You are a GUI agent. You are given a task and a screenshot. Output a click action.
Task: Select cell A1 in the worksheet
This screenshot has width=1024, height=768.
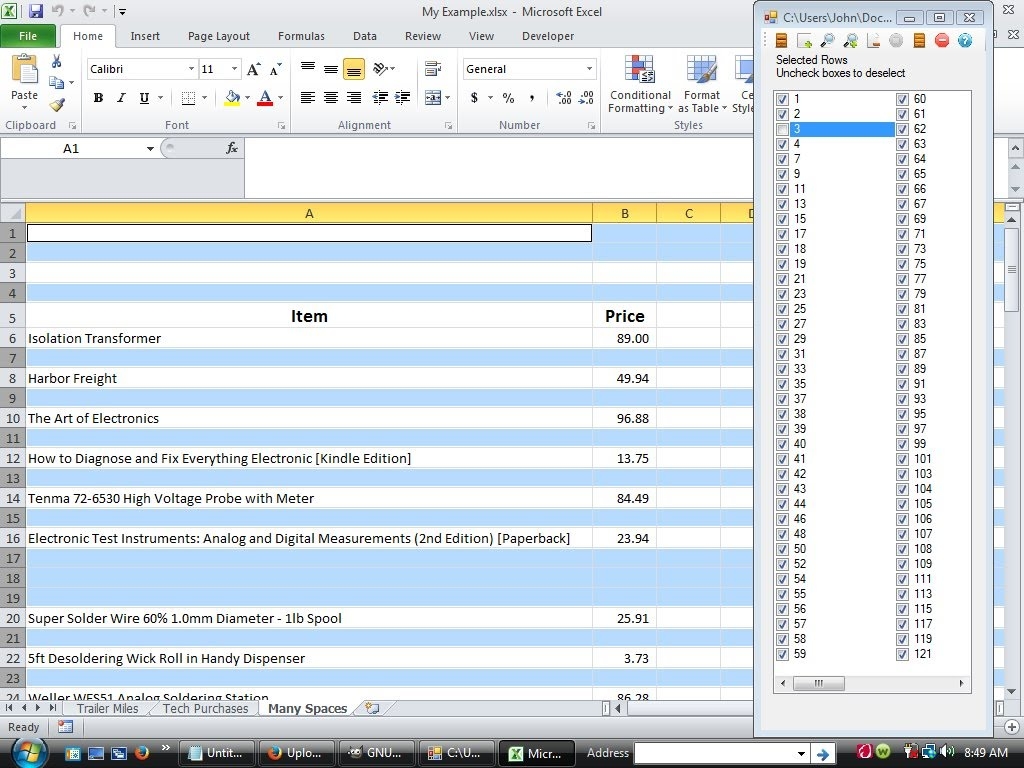[x=309, y=233]
